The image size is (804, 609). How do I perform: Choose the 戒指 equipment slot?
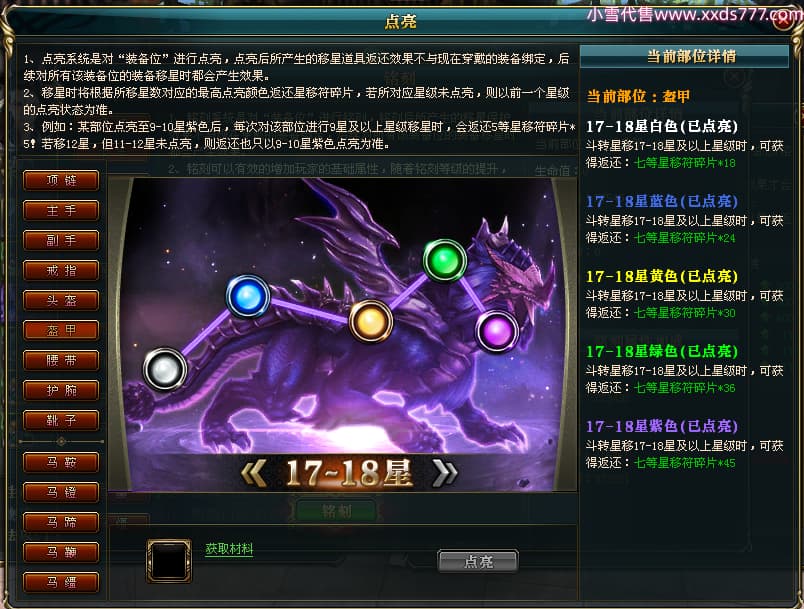61,270
